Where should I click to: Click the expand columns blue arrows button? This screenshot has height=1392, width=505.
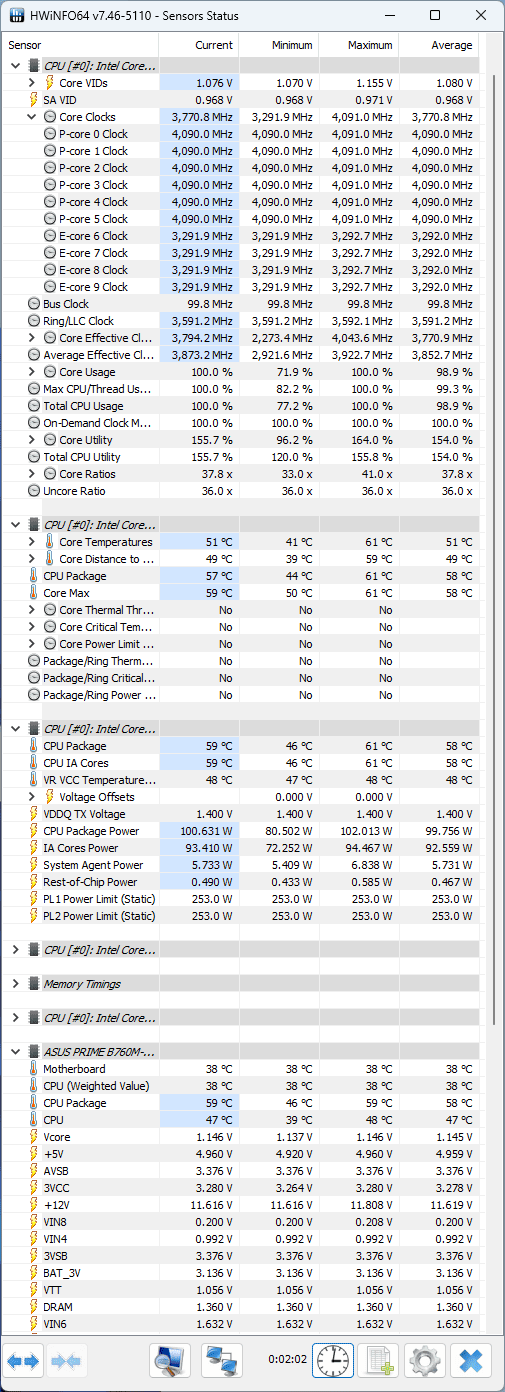click(24, 1360)
